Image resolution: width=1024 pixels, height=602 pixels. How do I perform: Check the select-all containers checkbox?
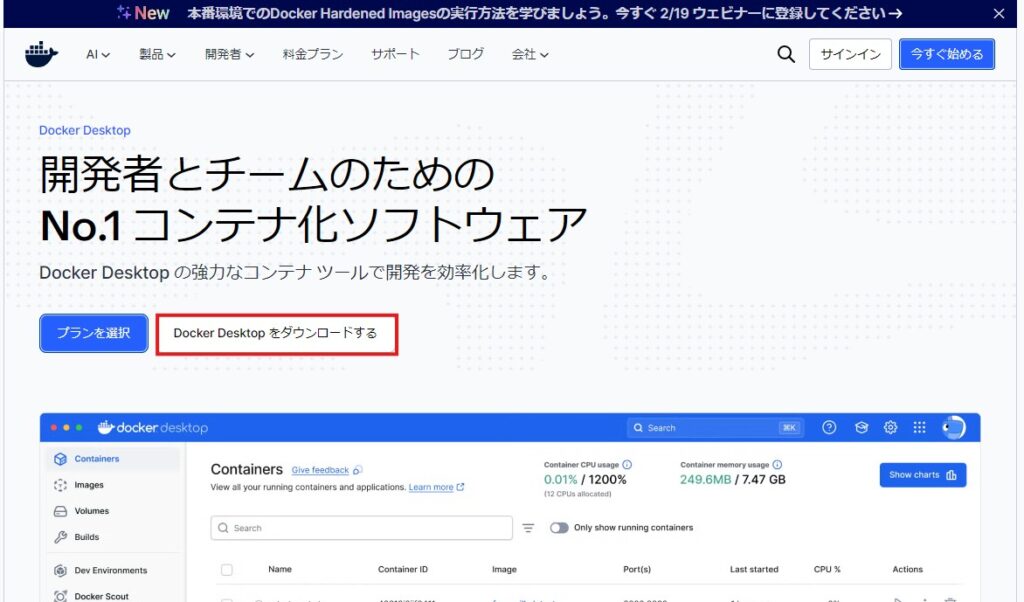coord(226,569)
